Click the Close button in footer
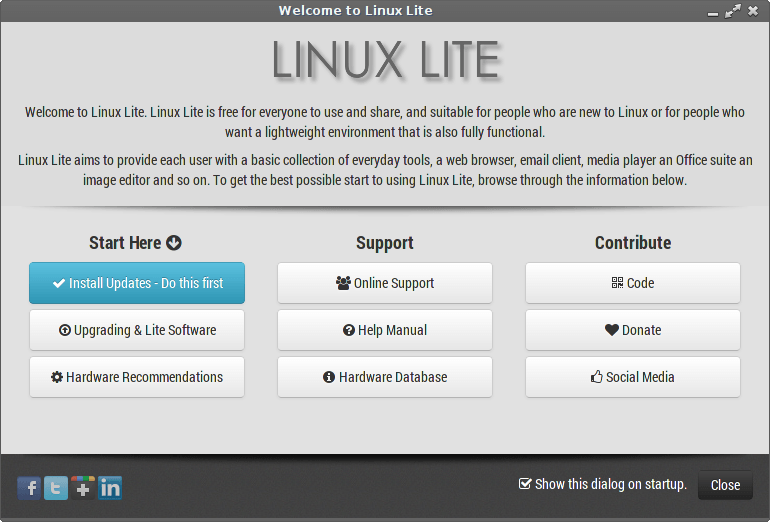The height and width of the screenshot is (522, 770). click(725, 485)
